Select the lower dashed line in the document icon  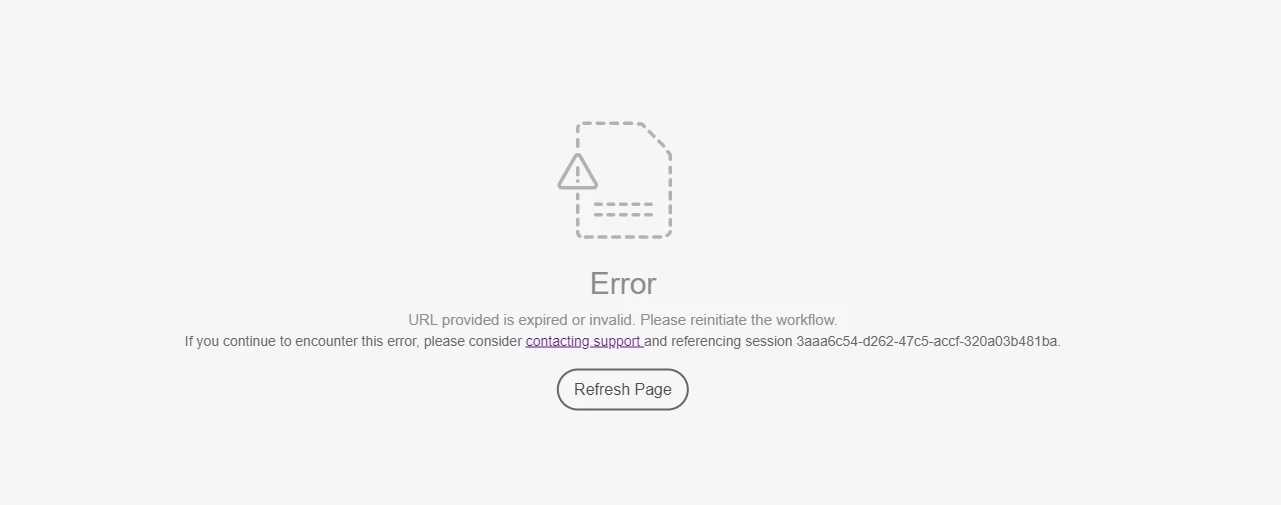tap(623, 214)
